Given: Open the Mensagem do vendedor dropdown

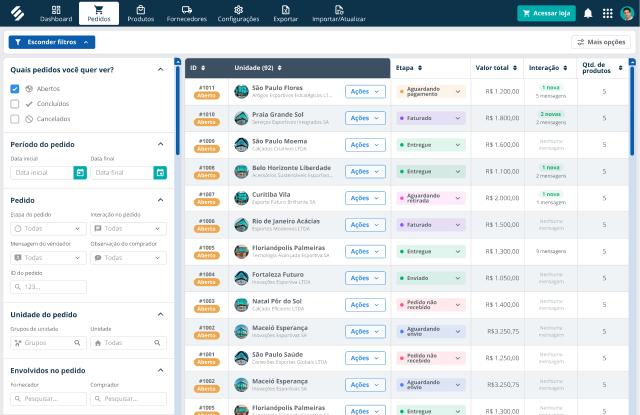Looking at the screenshot, I should click(x=48, y=258).
